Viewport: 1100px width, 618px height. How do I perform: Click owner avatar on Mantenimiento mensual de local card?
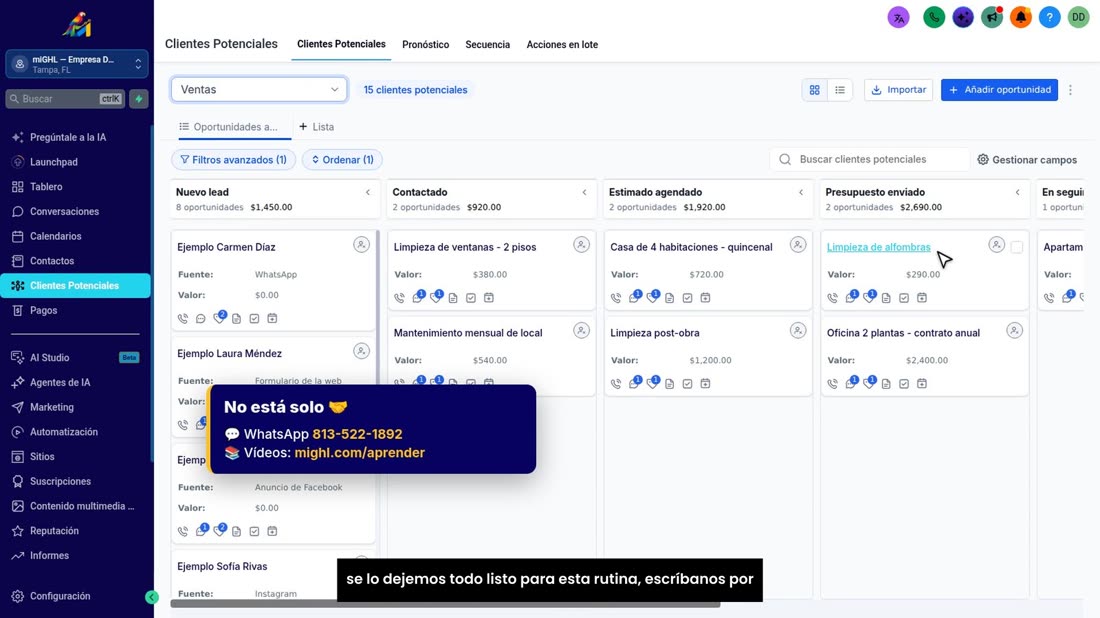(x=581, y=330)
